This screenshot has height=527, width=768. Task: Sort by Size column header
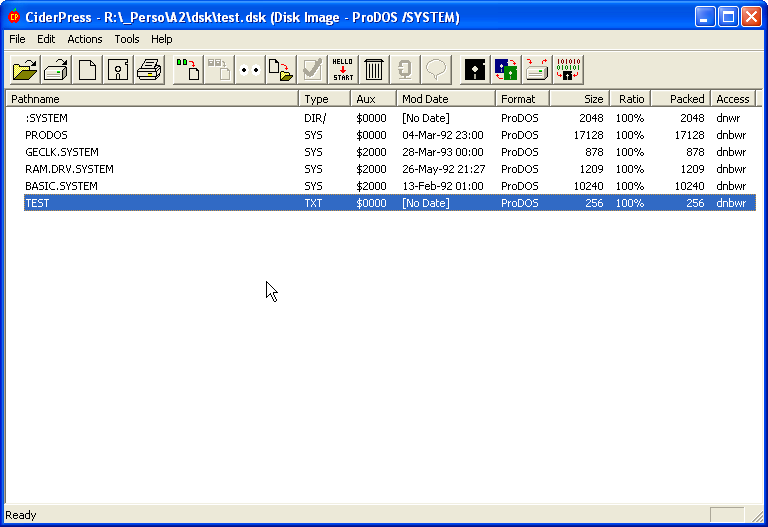pyautogui.click(x=580, y=99)
